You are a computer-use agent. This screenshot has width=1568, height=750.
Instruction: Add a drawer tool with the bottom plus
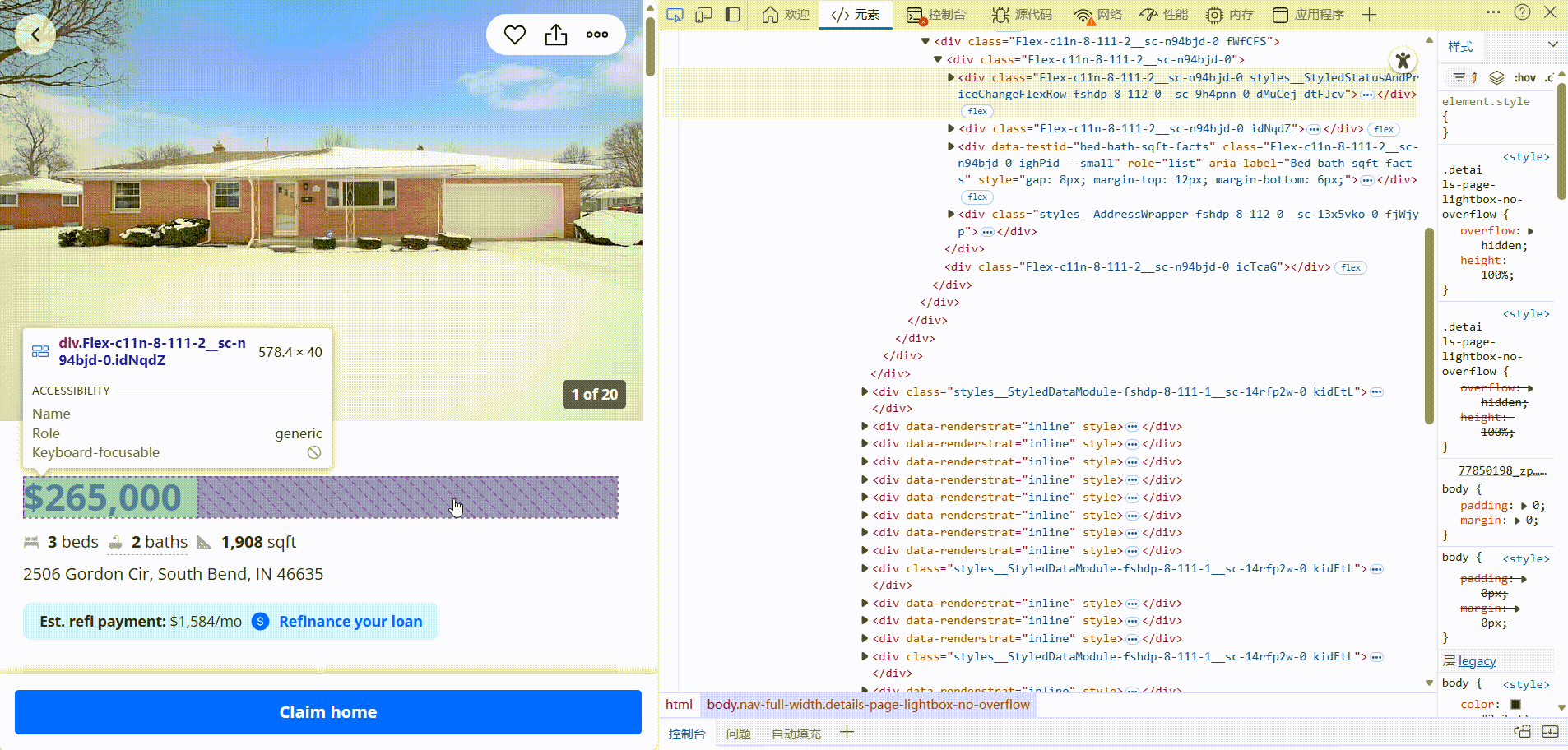pos(847,732)
